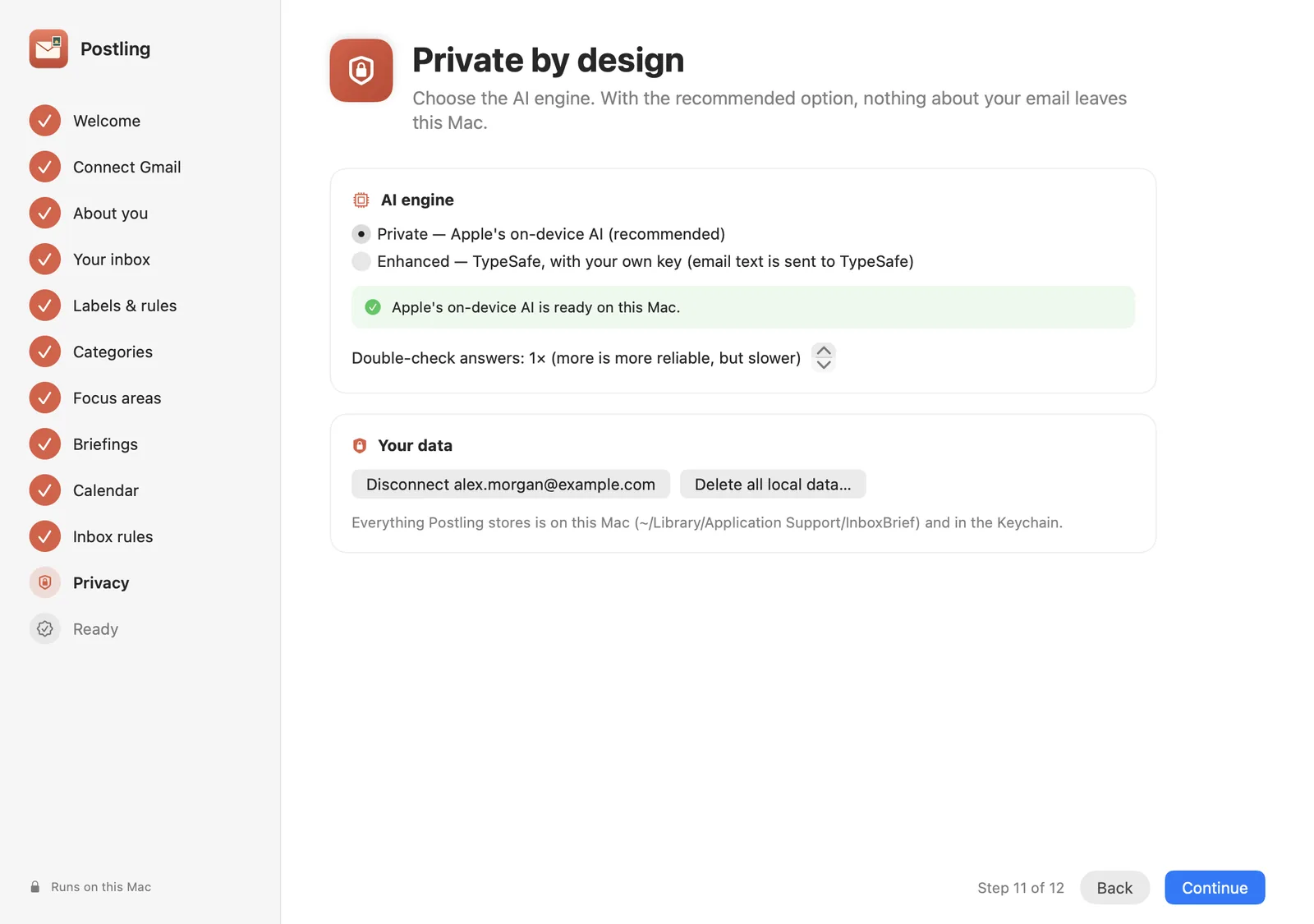Click the green check status icon
Viewport: 1314px width, 924px height.
click(373, 307)
